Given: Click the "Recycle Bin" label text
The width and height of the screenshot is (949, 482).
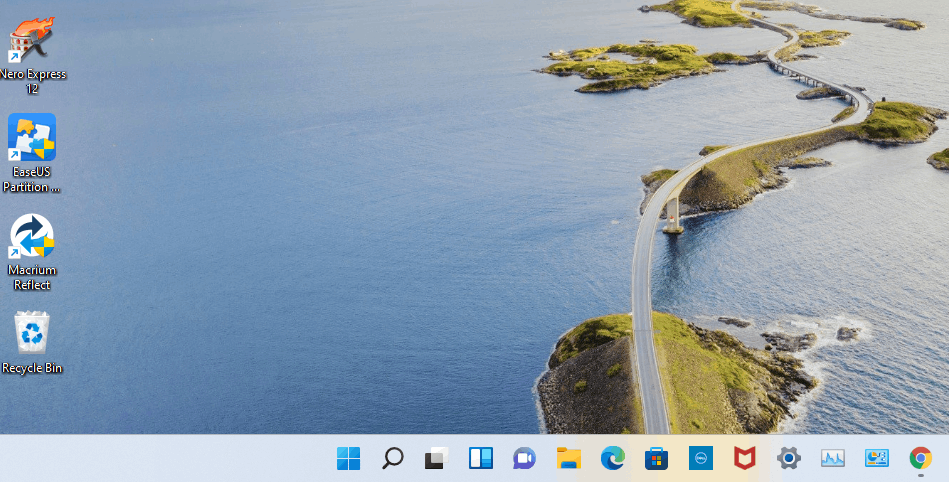Looking at the screenshot, I should [x=32, y=368].
